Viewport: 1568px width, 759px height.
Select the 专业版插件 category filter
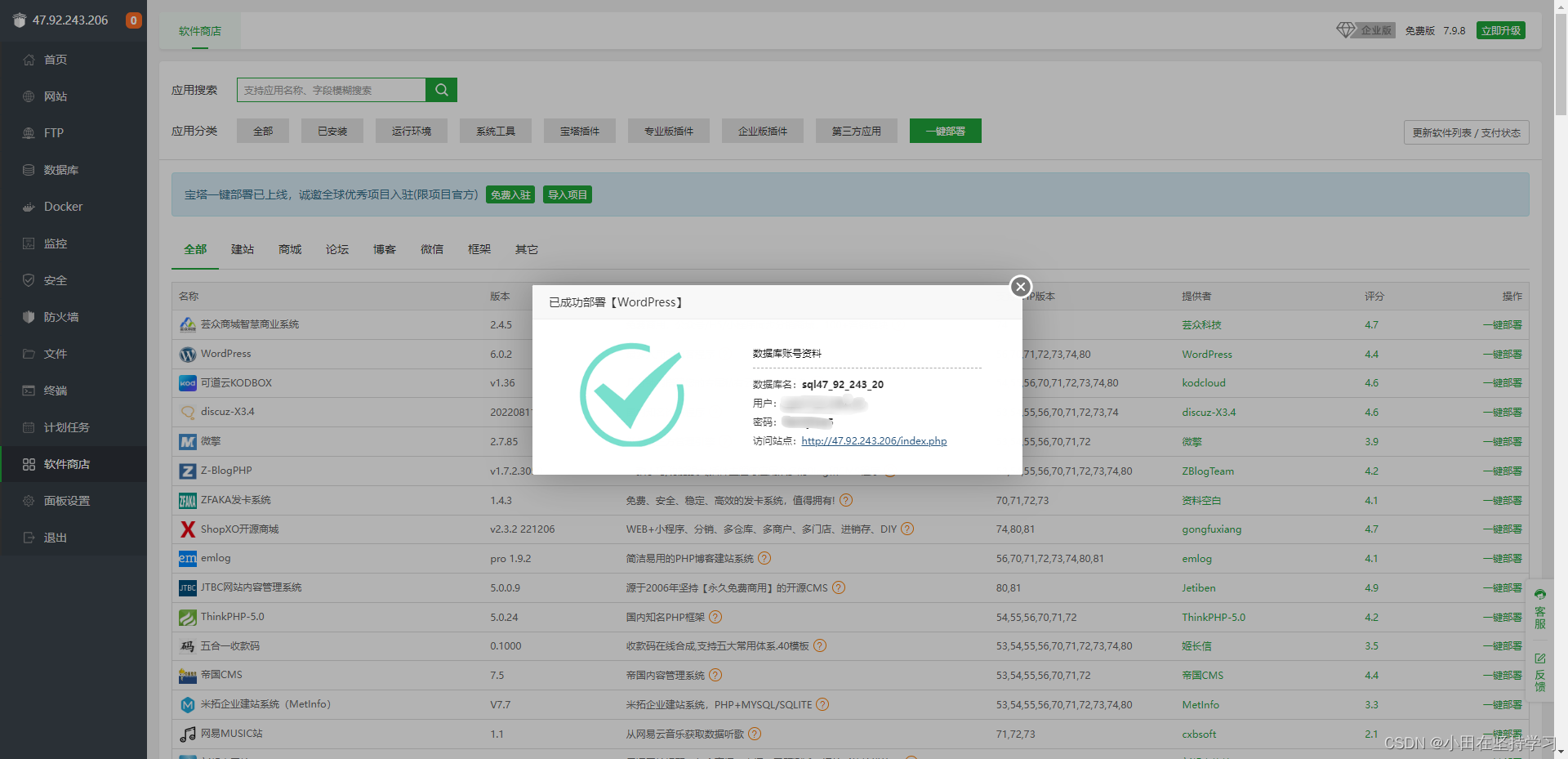(x=669, y=131)
